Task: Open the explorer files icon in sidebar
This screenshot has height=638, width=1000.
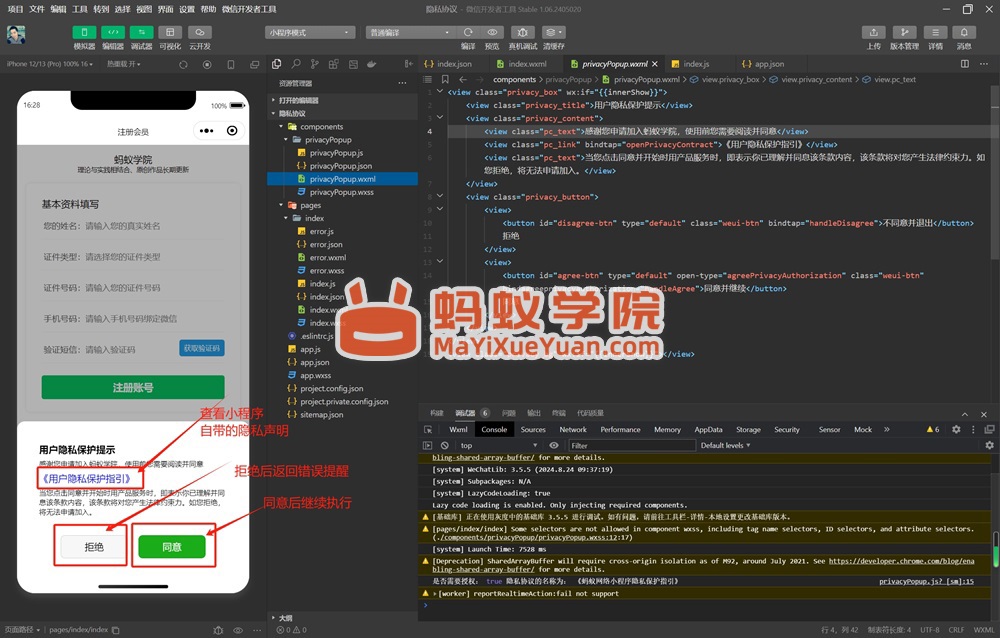Action: click(x=276, y=64)
